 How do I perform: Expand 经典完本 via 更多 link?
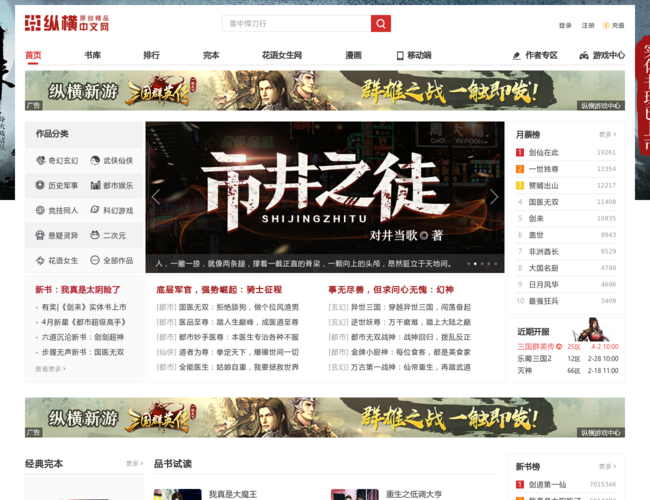(x=134, y=464)
